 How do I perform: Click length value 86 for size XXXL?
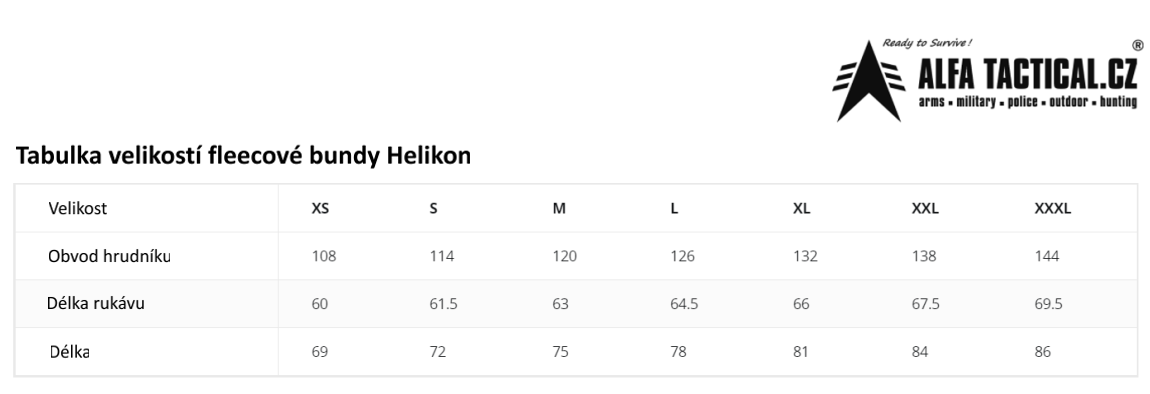(x=1042, y=352)
